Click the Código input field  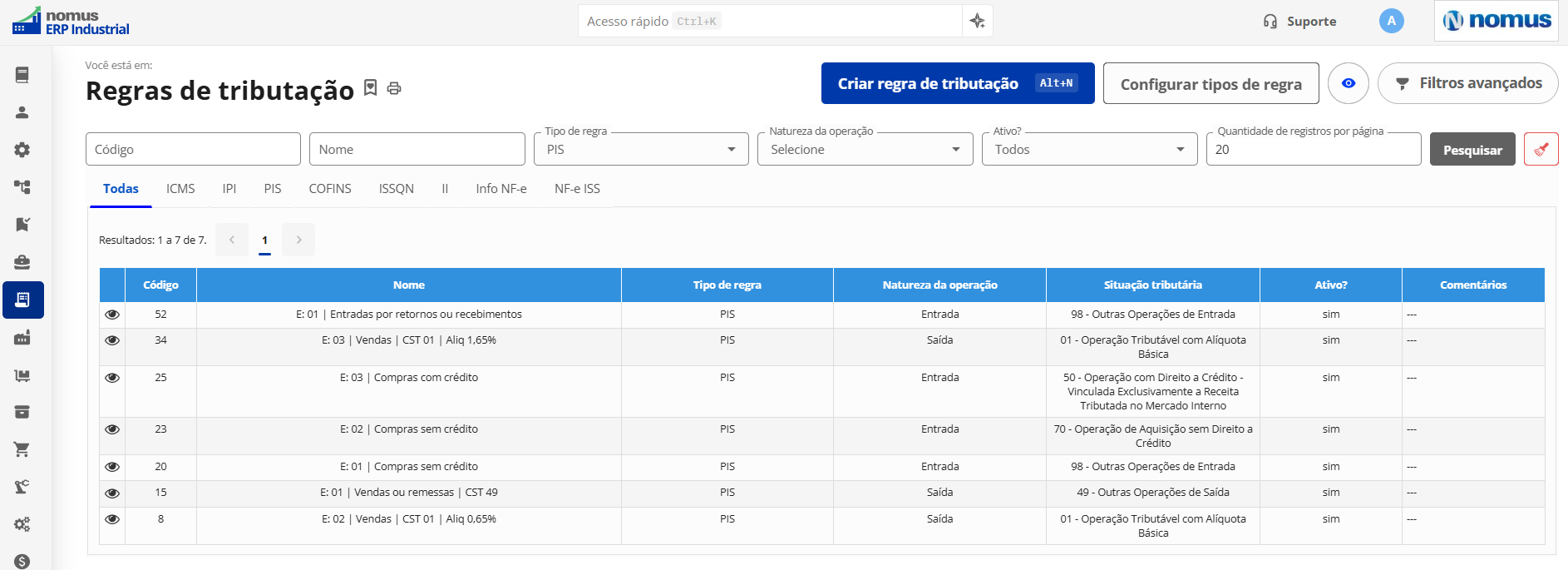coord(193,150)
